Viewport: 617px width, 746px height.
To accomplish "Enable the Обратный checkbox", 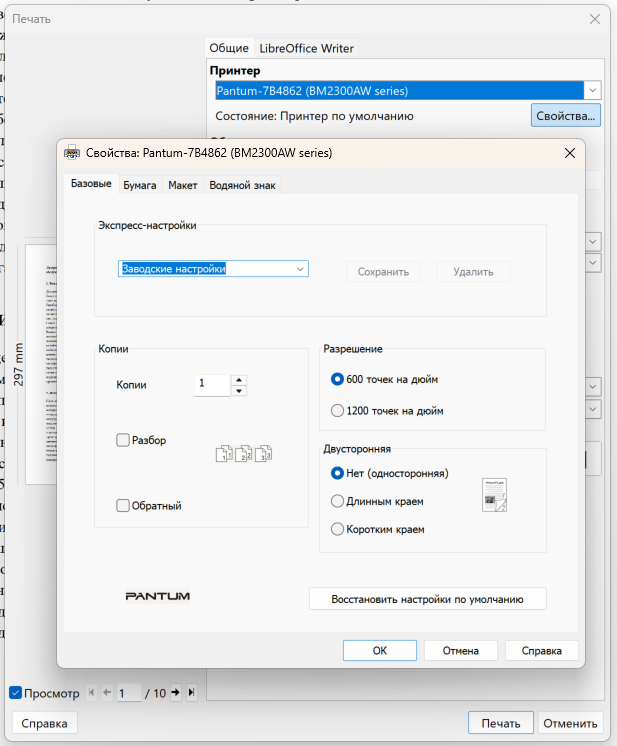I will [x=123, y=506].
